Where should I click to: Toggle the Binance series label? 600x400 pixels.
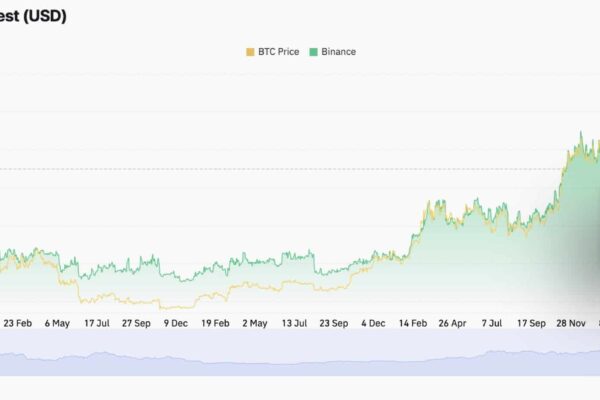coord(338,51)
